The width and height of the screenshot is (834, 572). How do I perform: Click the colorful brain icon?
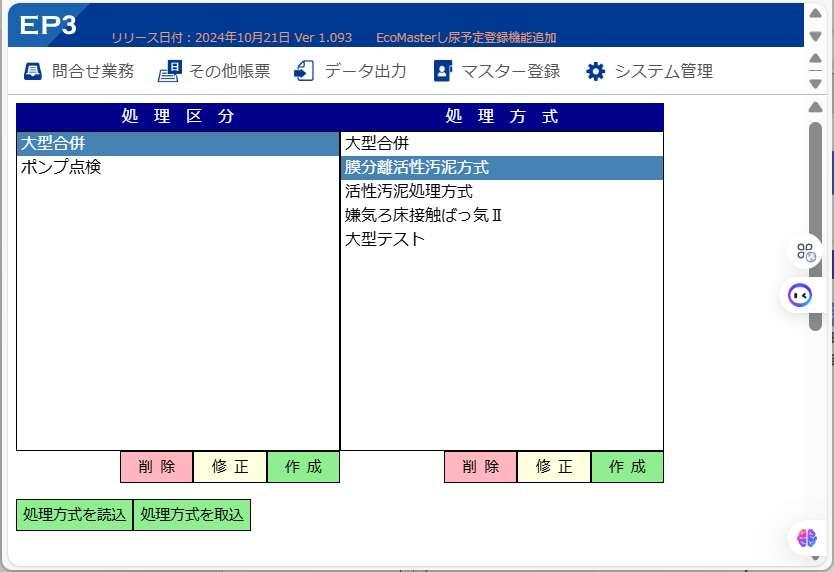pos(806,538)
